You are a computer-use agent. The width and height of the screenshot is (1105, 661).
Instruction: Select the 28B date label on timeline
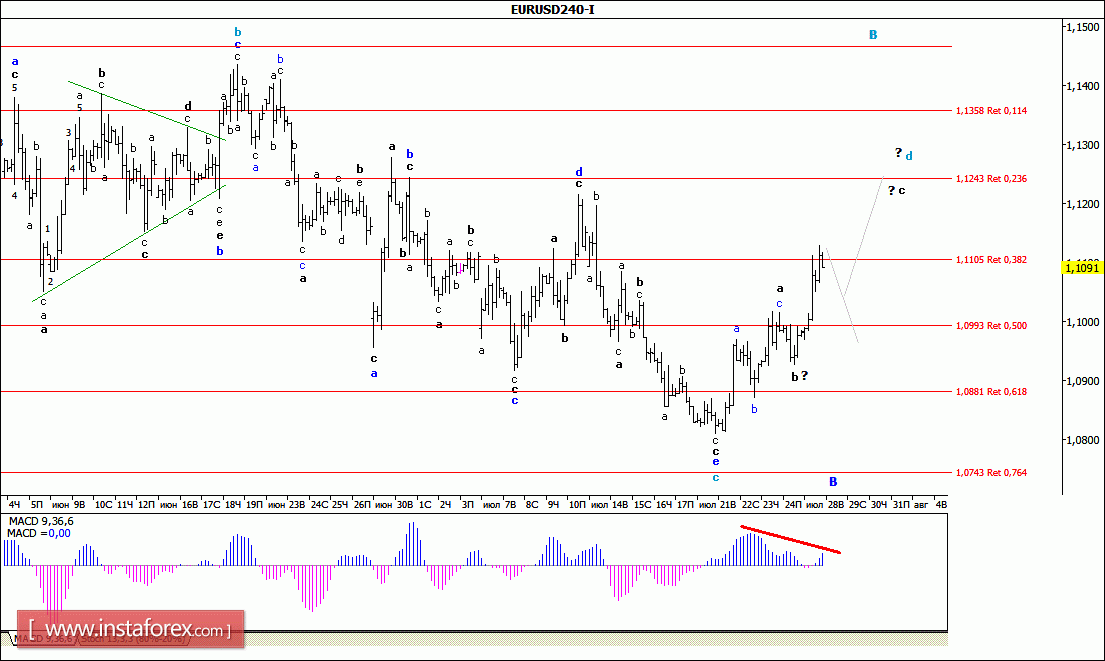836,504
